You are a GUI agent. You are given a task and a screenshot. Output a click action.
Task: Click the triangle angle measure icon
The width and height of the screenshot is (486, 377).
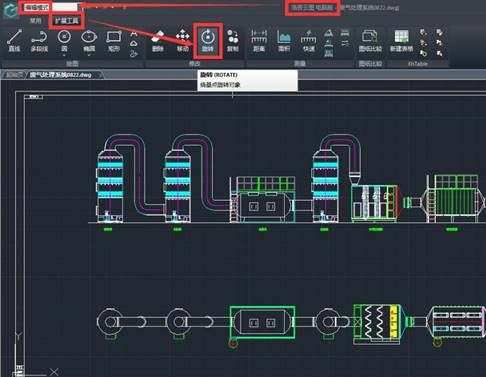tap(328, 33)
